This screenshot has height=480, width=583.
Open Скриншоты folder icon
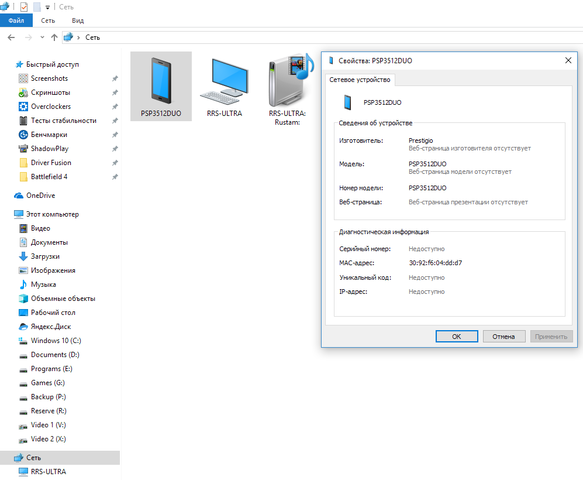click(23, 93)
